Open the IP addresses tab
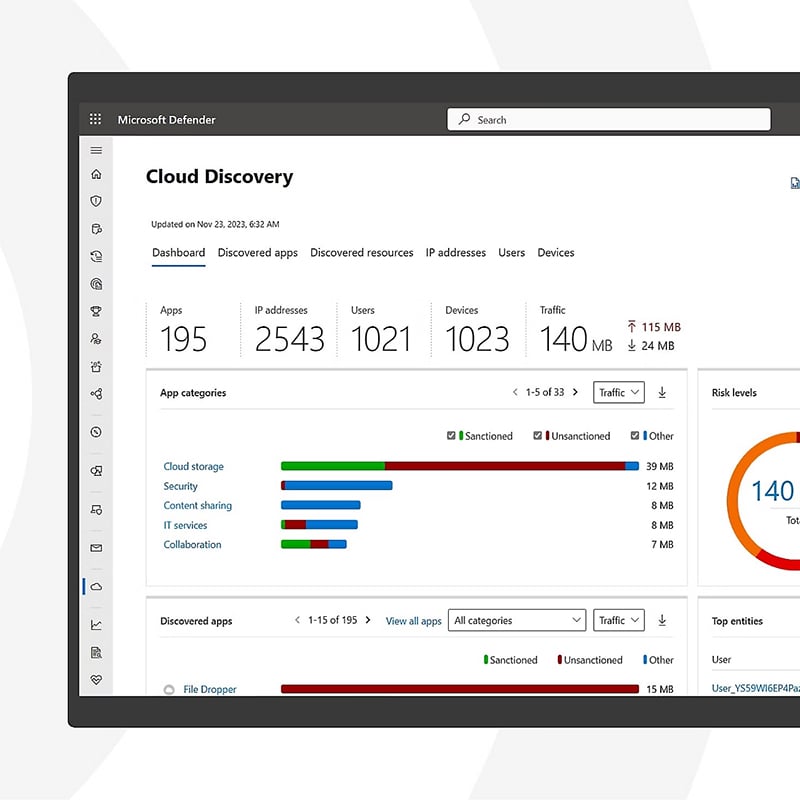 (455, 253)
